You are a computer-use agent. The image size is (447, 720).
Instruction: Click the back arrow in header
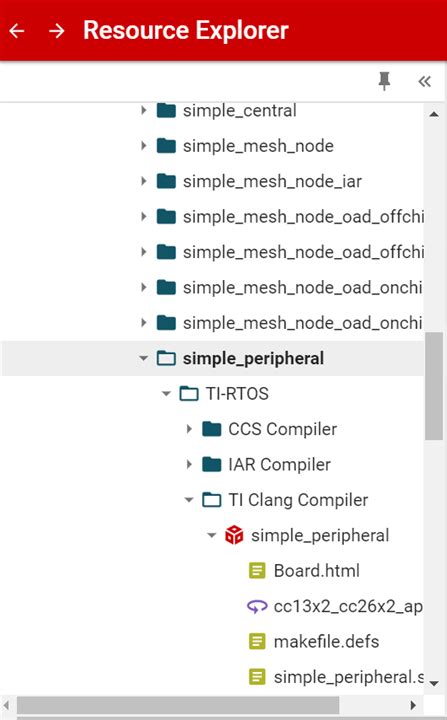pos(17,31)
